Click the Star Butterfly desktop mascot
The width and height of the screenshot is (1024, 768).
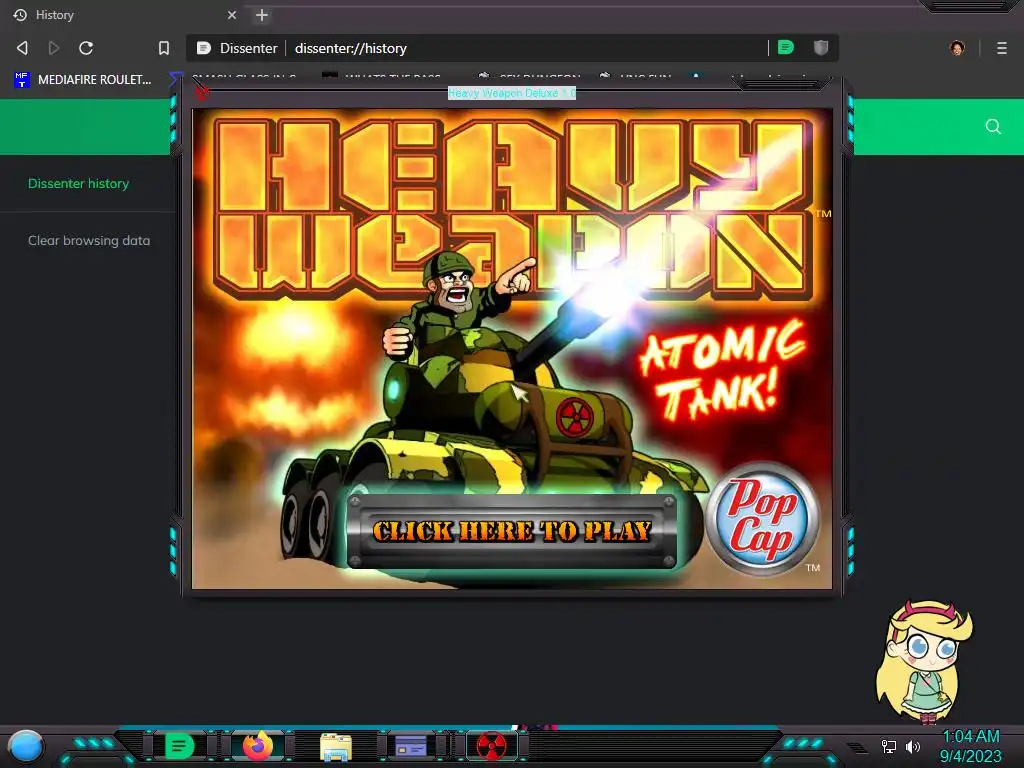click(x=924, y=660)
